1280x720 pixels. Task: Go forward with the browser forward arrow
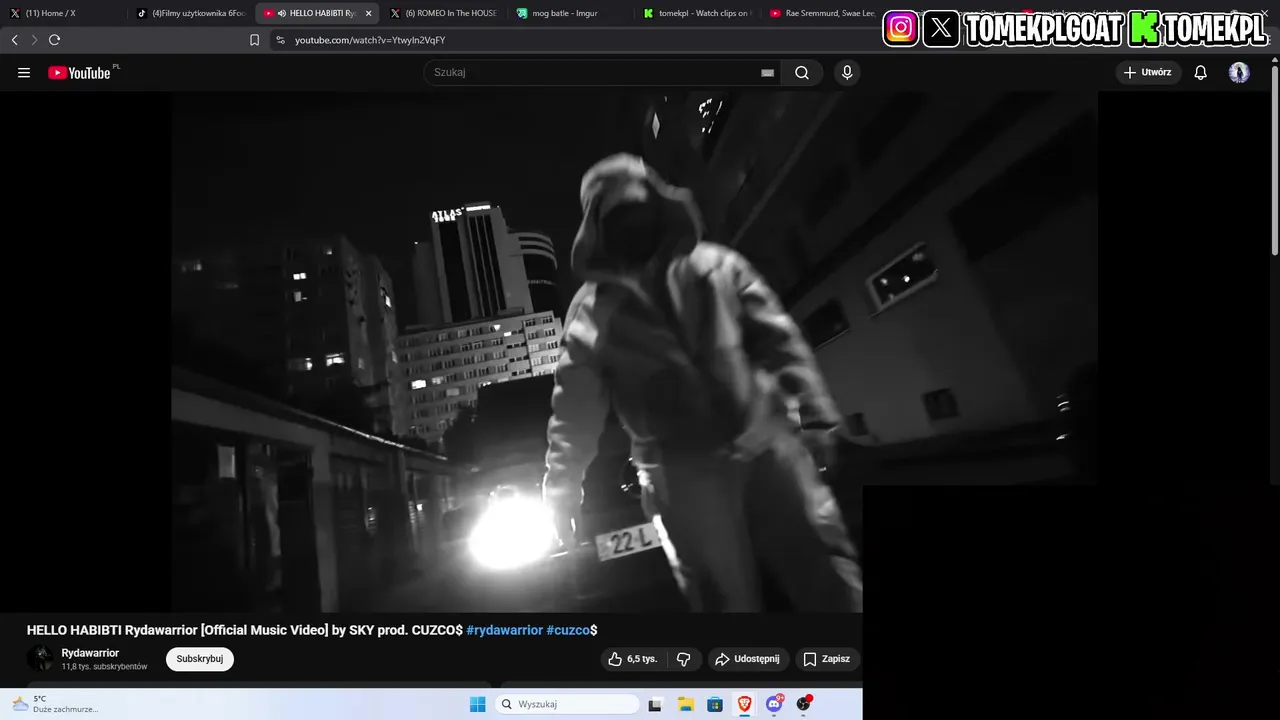pyautogui.click(x=34, y=40)
